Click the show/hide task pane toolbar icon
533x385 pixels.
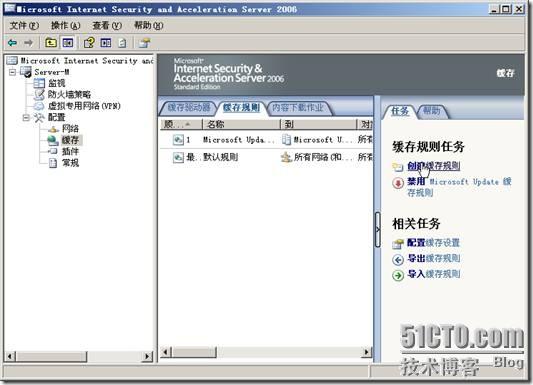coord(106,43)
